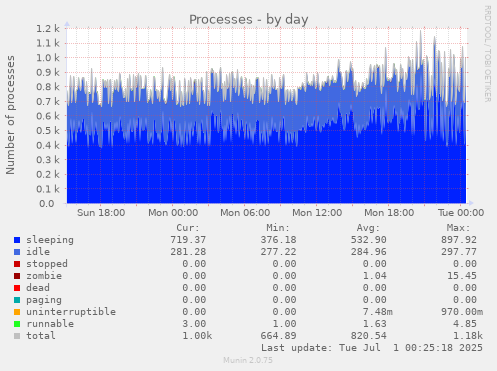Click the 'sleeping' legend label
This screenshot has width=497, height=371.
pyautogui.click(x=50, y=240)
